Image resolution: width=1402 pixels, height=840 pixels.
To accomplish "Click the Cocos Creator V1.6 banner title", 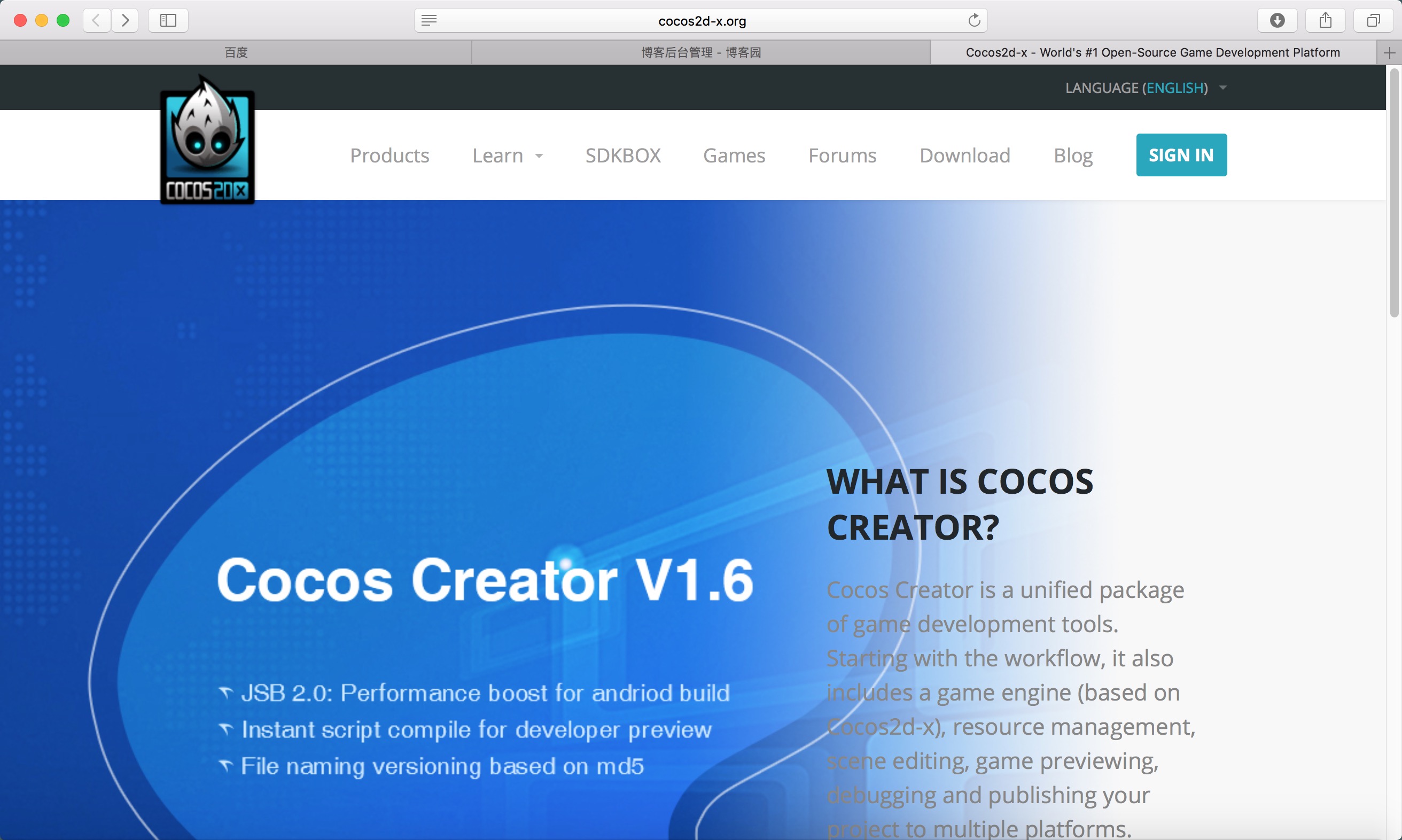I will pos(485,580).
